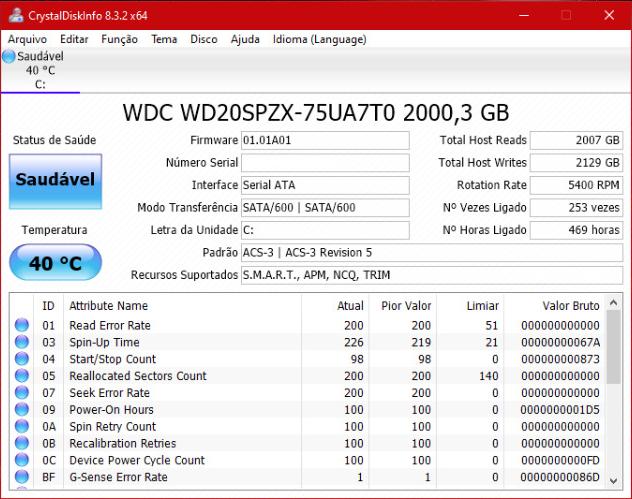This screenshot has height=499, width=632.
Task: Click the scroll down arrow of attribute list
Action: [613, 481]
